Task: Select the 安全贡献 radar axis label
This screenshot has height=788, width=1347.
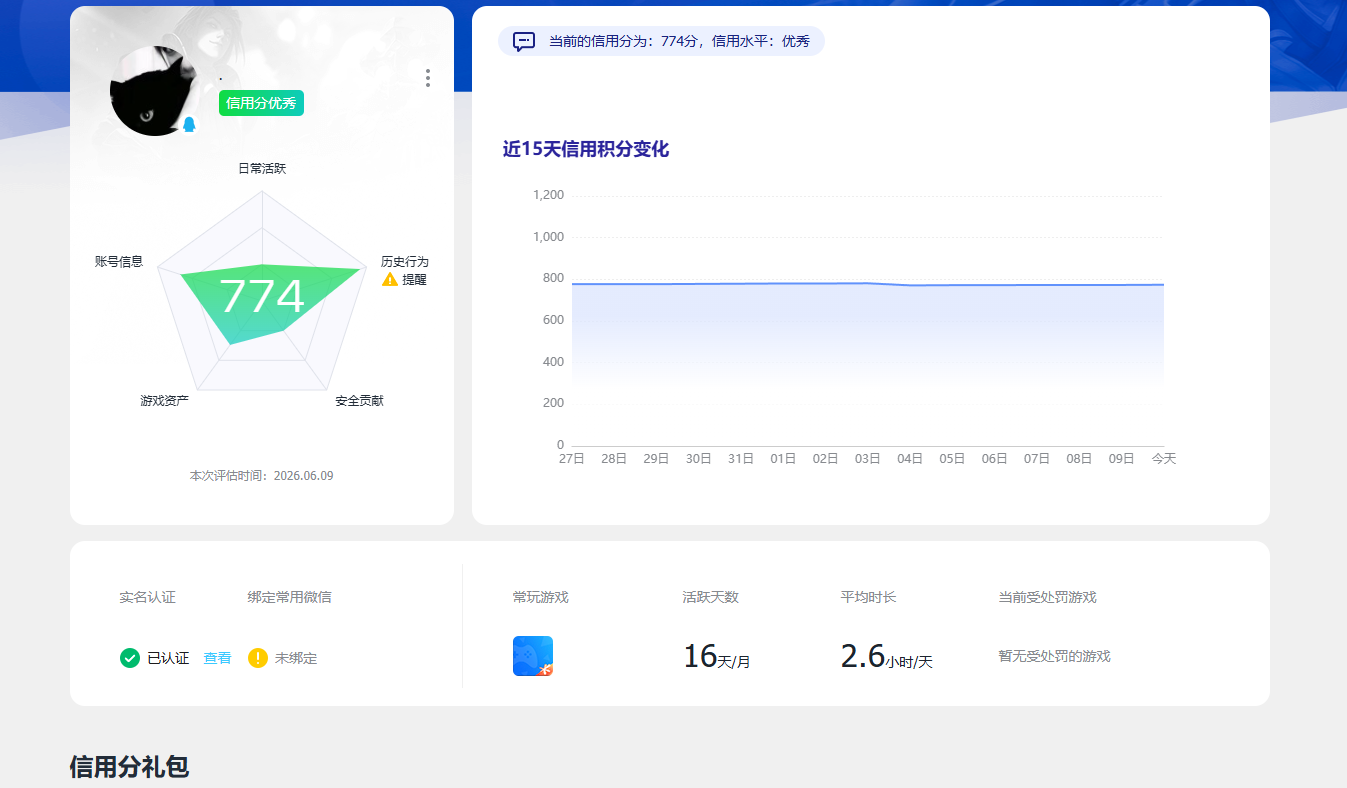Action: point(359,401)
